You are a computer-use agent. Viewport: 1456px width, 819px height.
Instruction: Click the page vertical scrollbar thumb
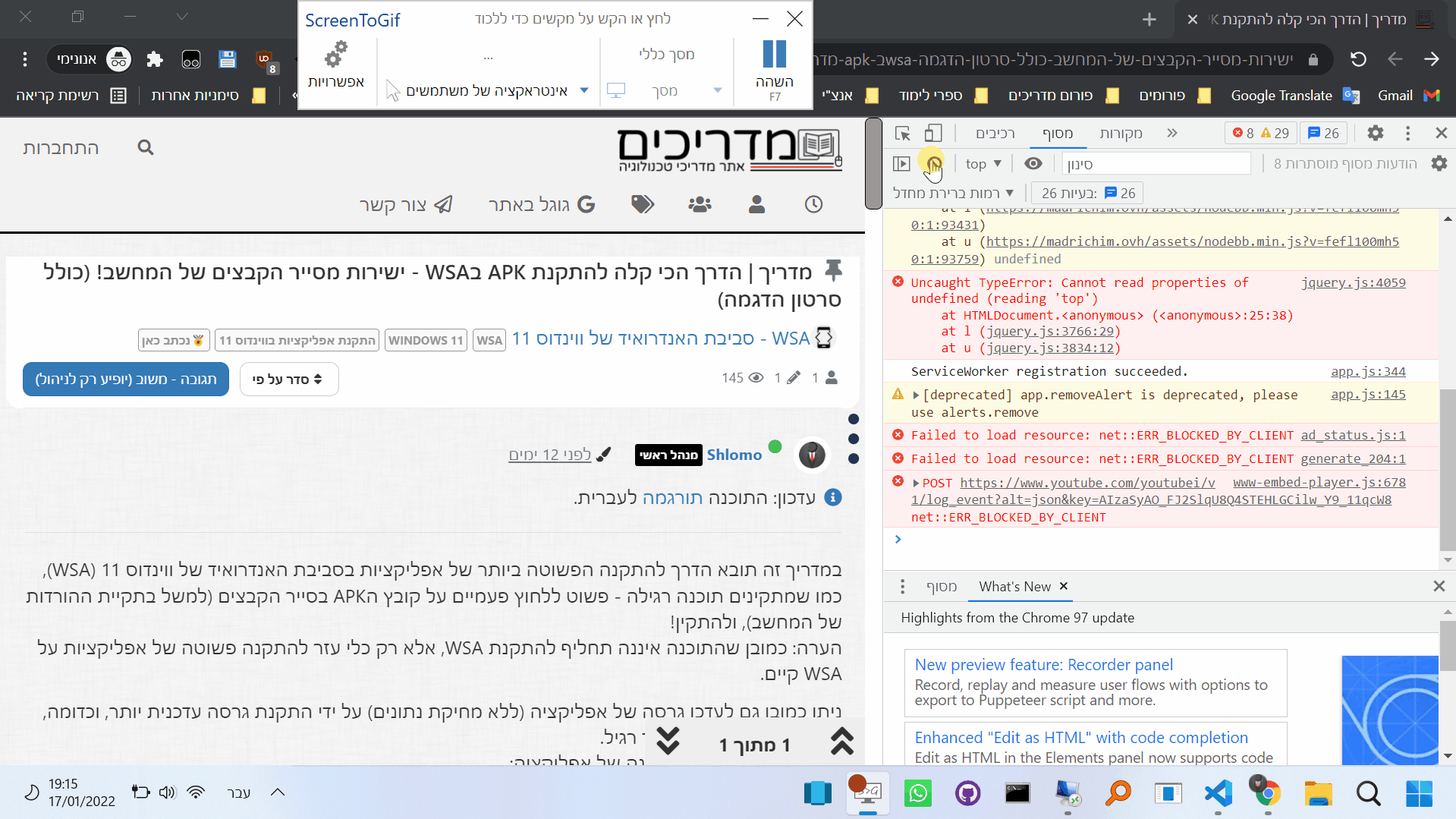873,163
